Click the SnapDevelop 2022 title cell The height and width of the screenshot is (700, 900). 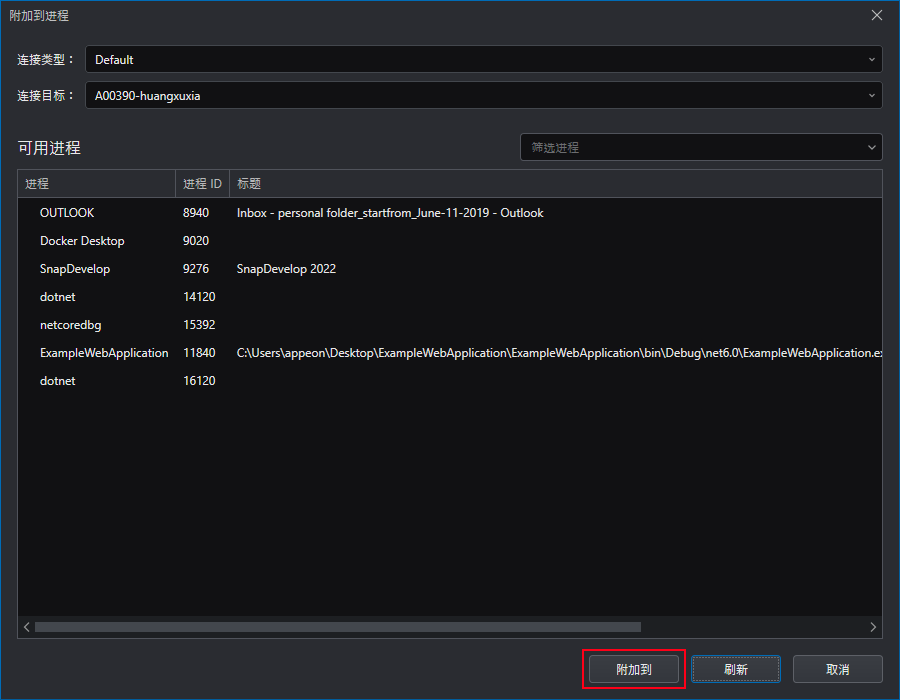click(286, 269)
